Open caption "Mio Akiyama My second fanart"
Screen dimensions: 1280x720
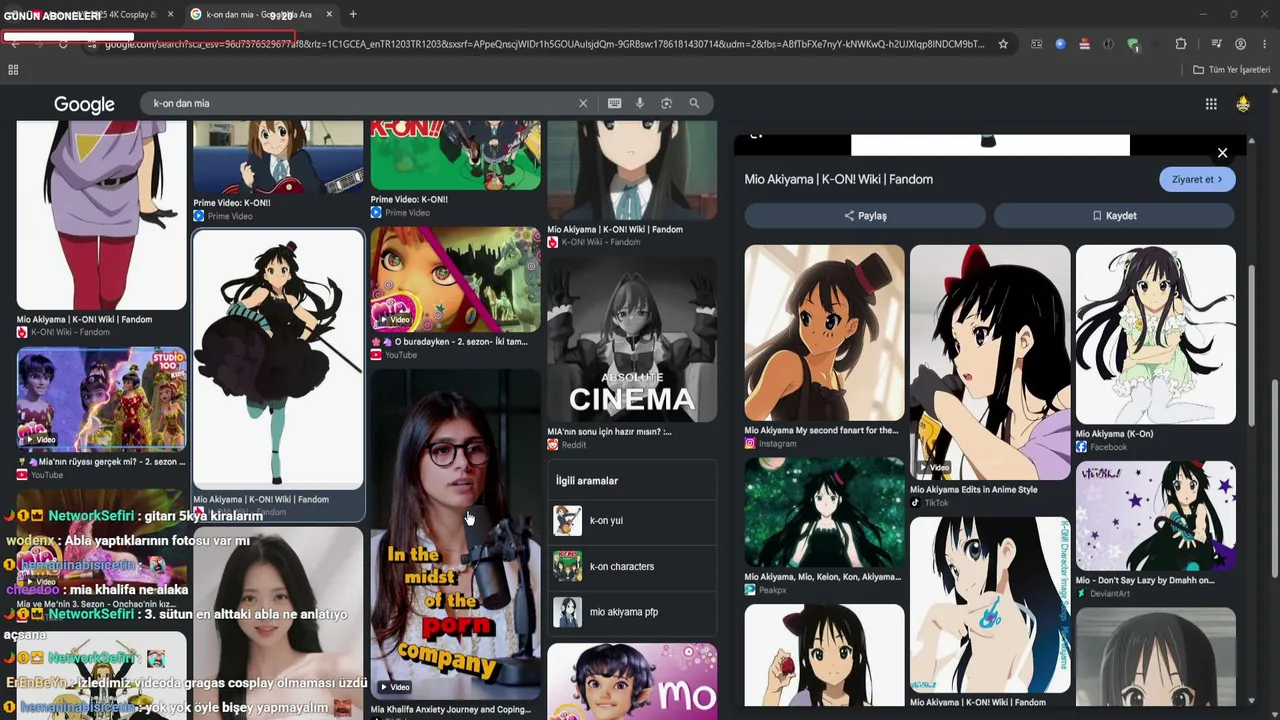(x=821, y=431)
